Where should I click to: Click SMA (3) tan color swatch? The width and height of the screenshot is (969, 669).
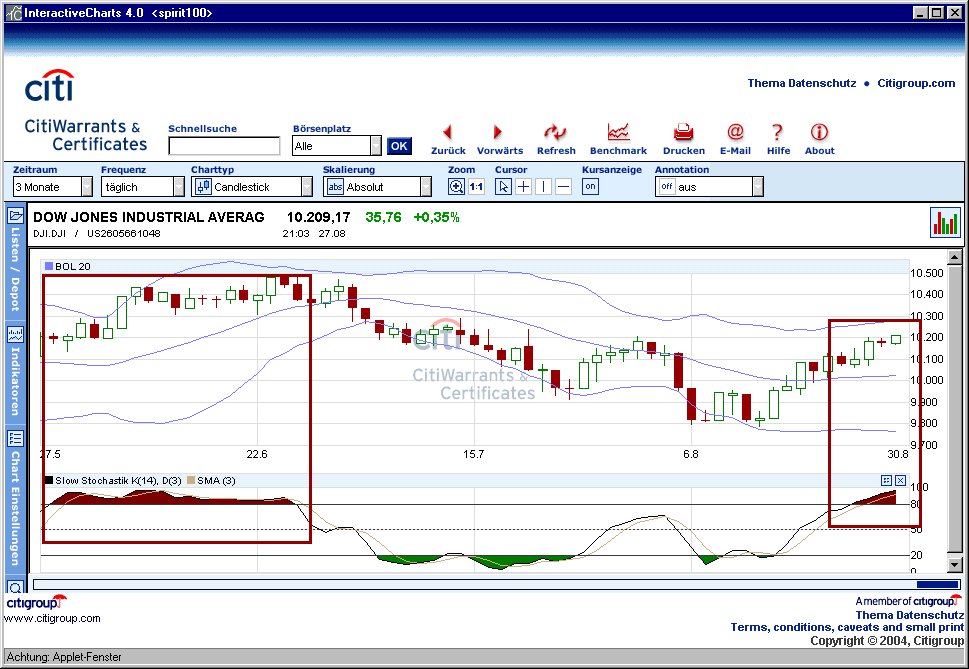[x=191, y=481]
